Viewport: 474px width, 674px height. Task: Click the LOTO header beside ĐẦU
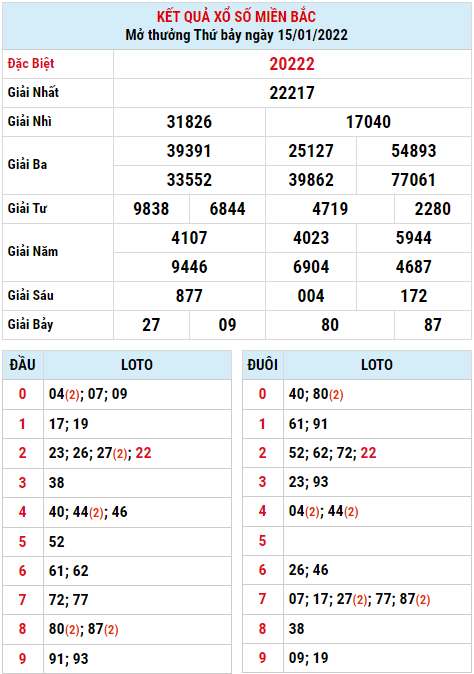[x=137, y=365]
